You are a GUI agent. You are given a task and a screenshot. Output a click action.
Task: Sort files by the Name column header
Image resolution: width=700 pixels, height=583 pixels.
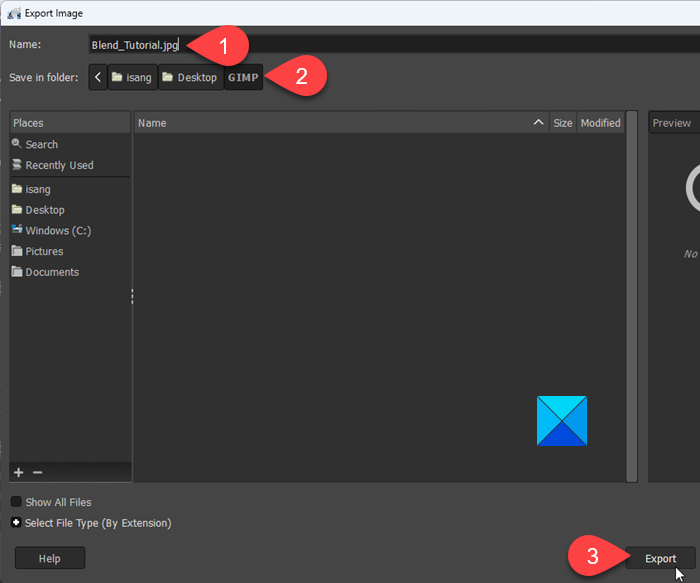click(342, 123)
